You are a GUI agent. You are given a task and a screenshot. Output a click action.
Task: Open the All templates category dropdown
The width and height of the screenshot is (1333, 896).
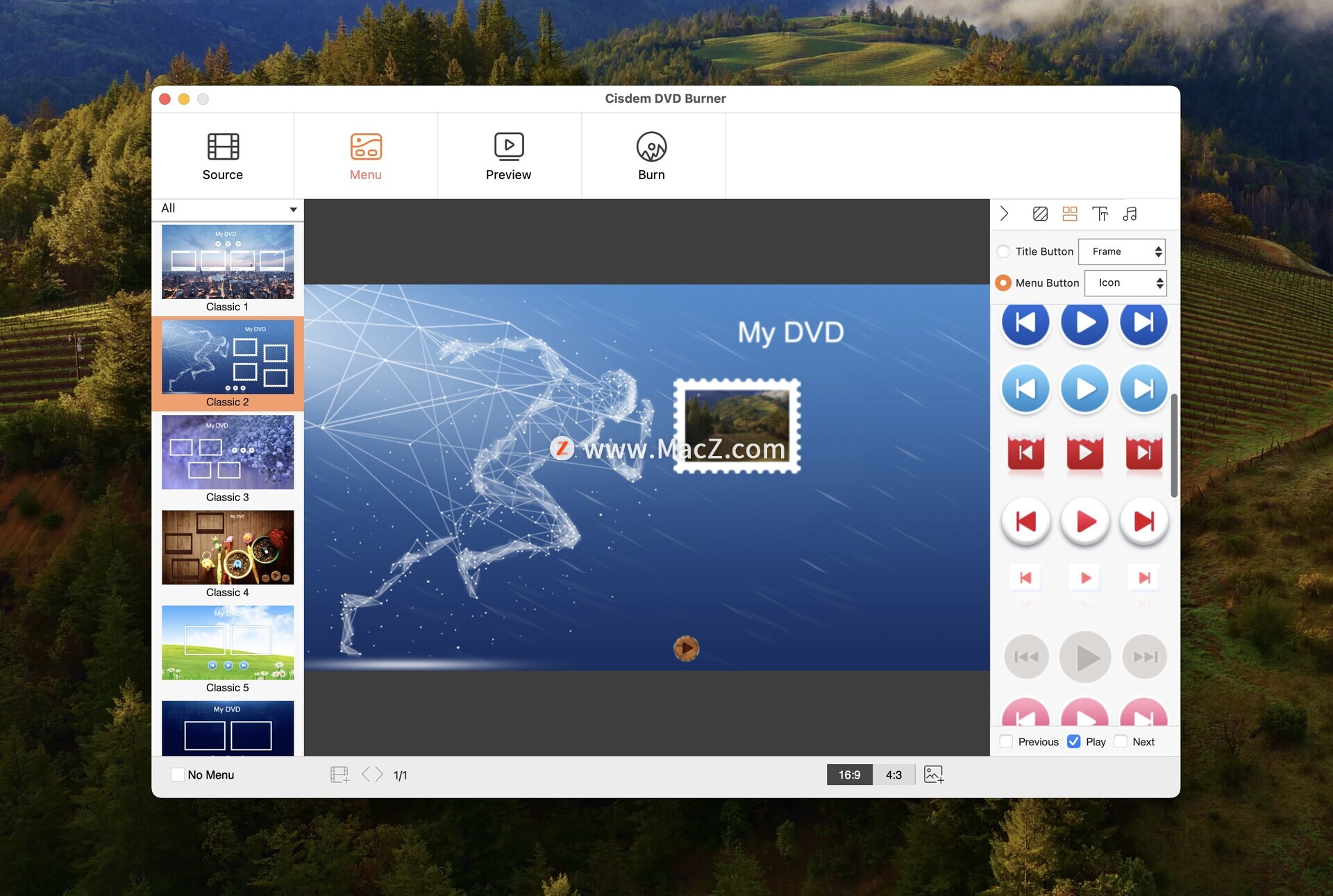click(x=228, y=208)
